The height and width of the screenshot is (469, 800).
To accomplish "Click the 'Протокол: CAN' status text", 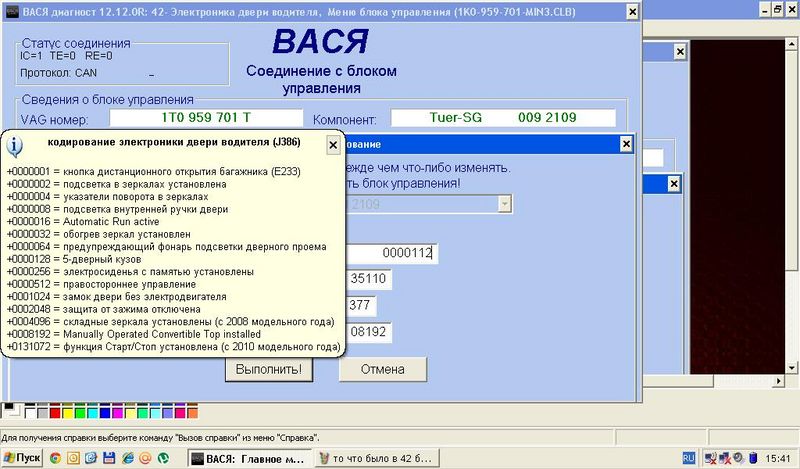I will (x=58, y=73).
